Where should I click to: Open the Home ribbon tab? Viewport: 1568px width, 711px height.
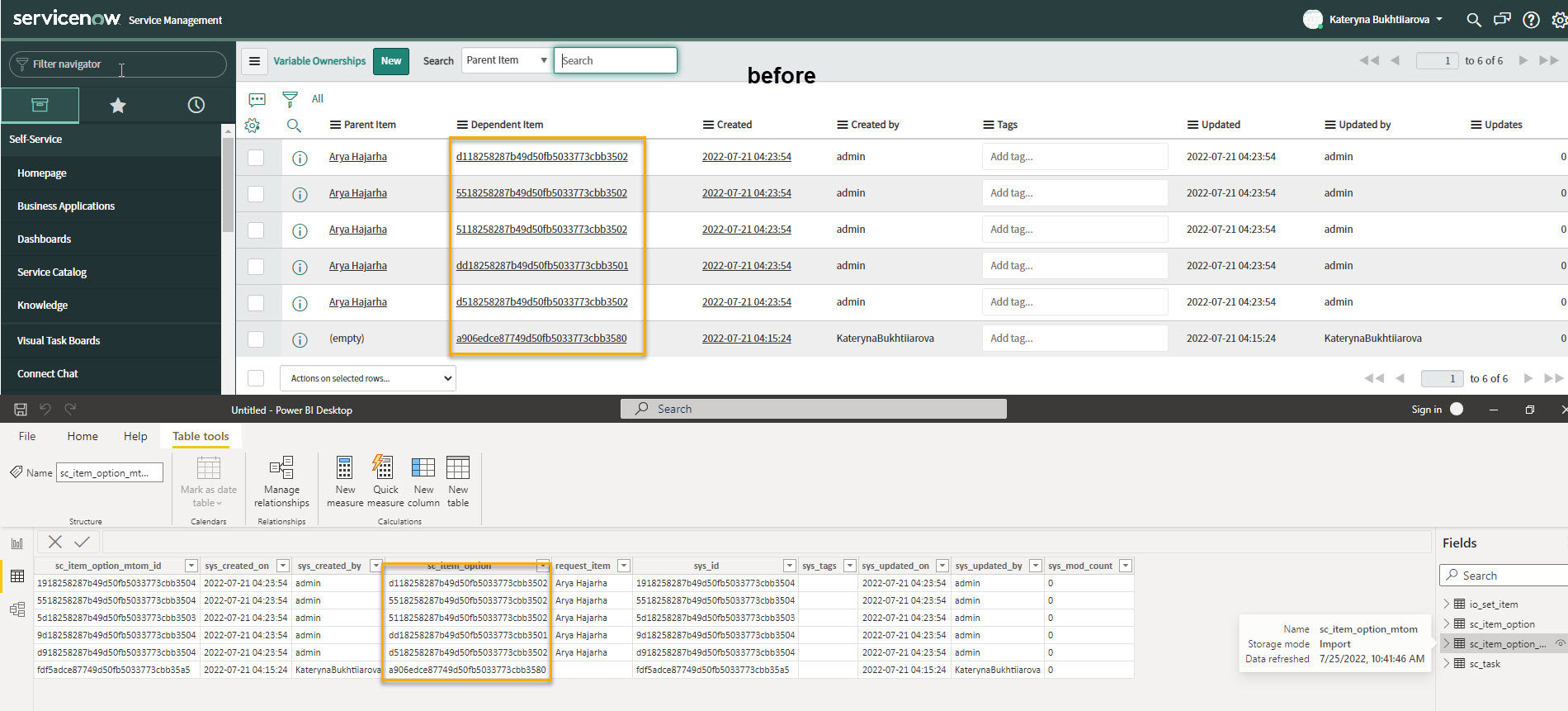tap(83, 436)
